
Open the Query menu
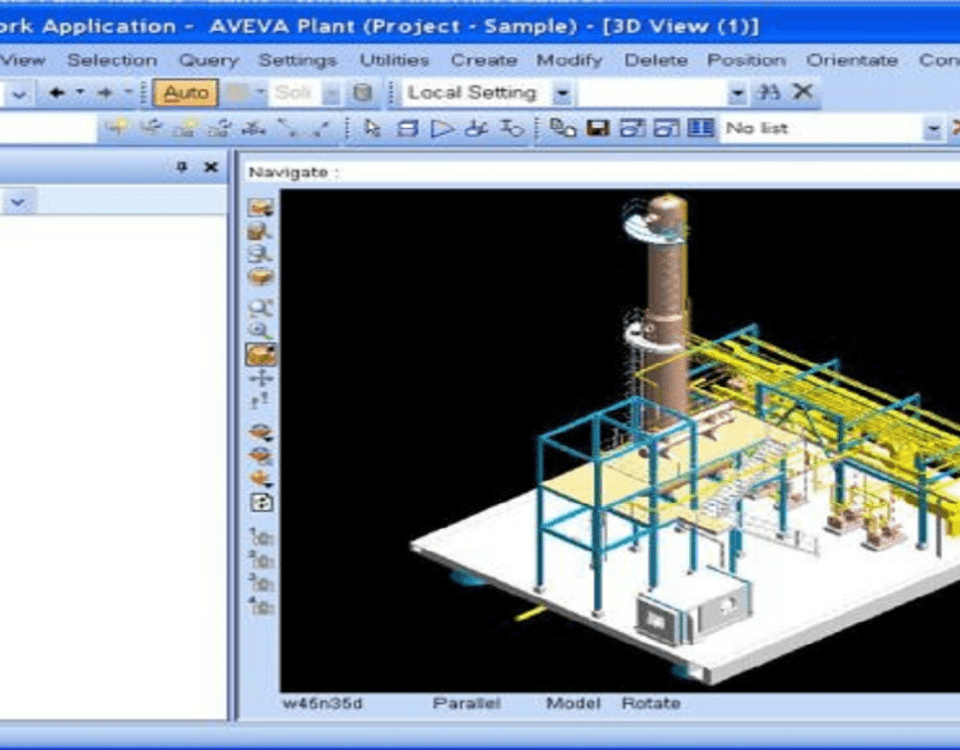pyautogui.click(x=209, y=60)
